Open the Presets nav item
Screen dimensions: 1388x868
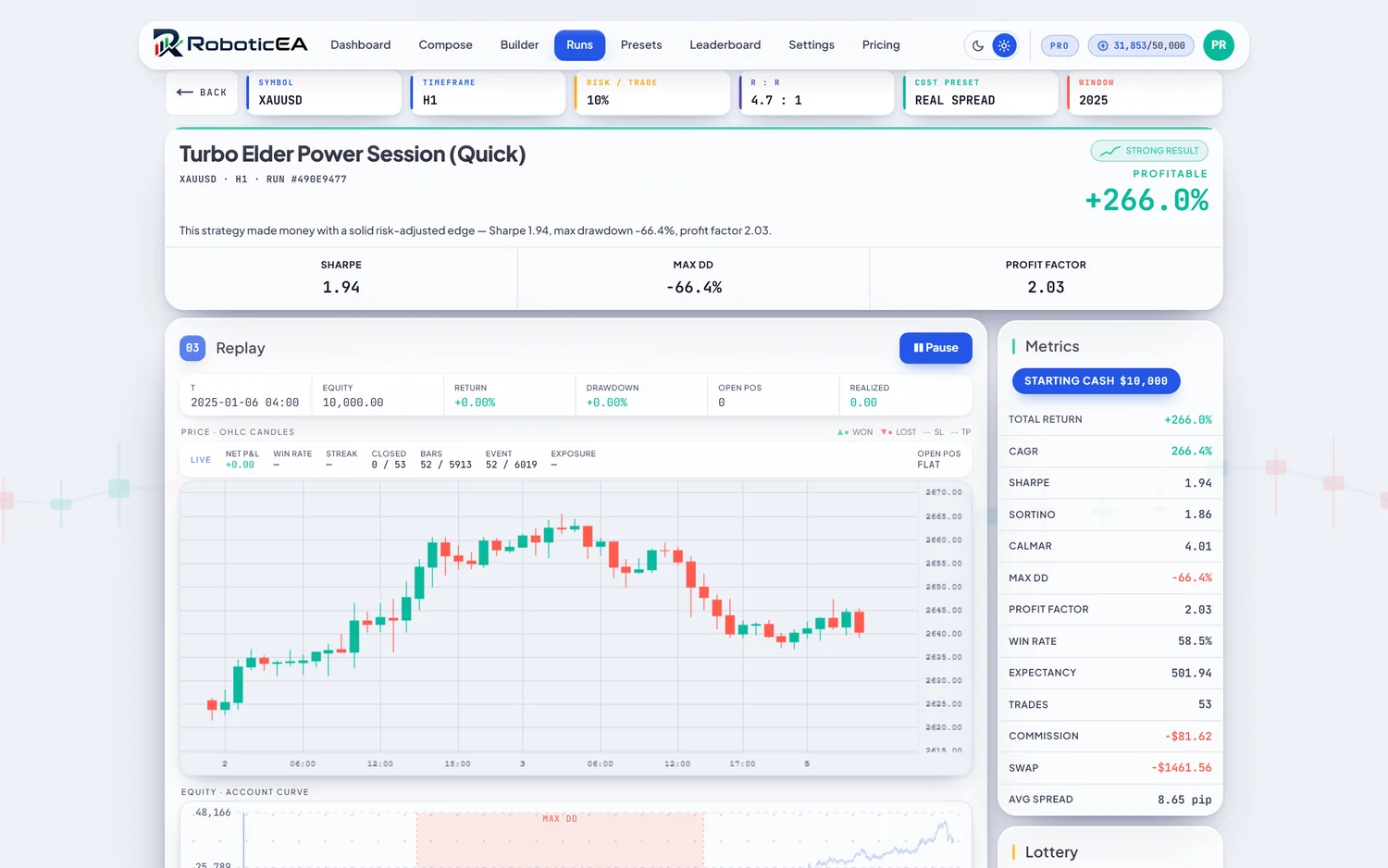(641, 44)
